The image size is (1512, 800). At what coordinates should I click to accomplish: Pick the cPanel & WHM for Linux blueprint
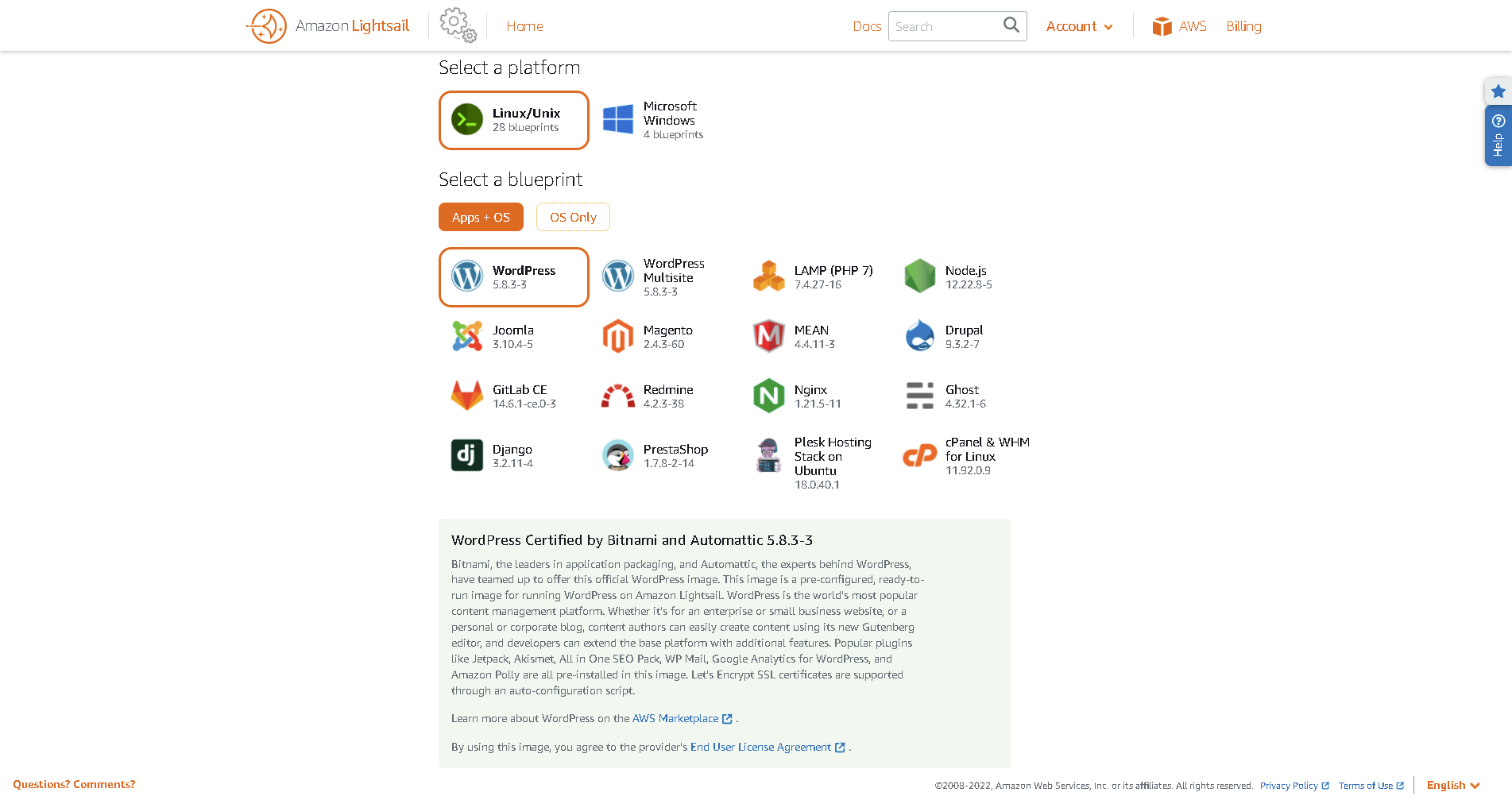coord(919,455)
